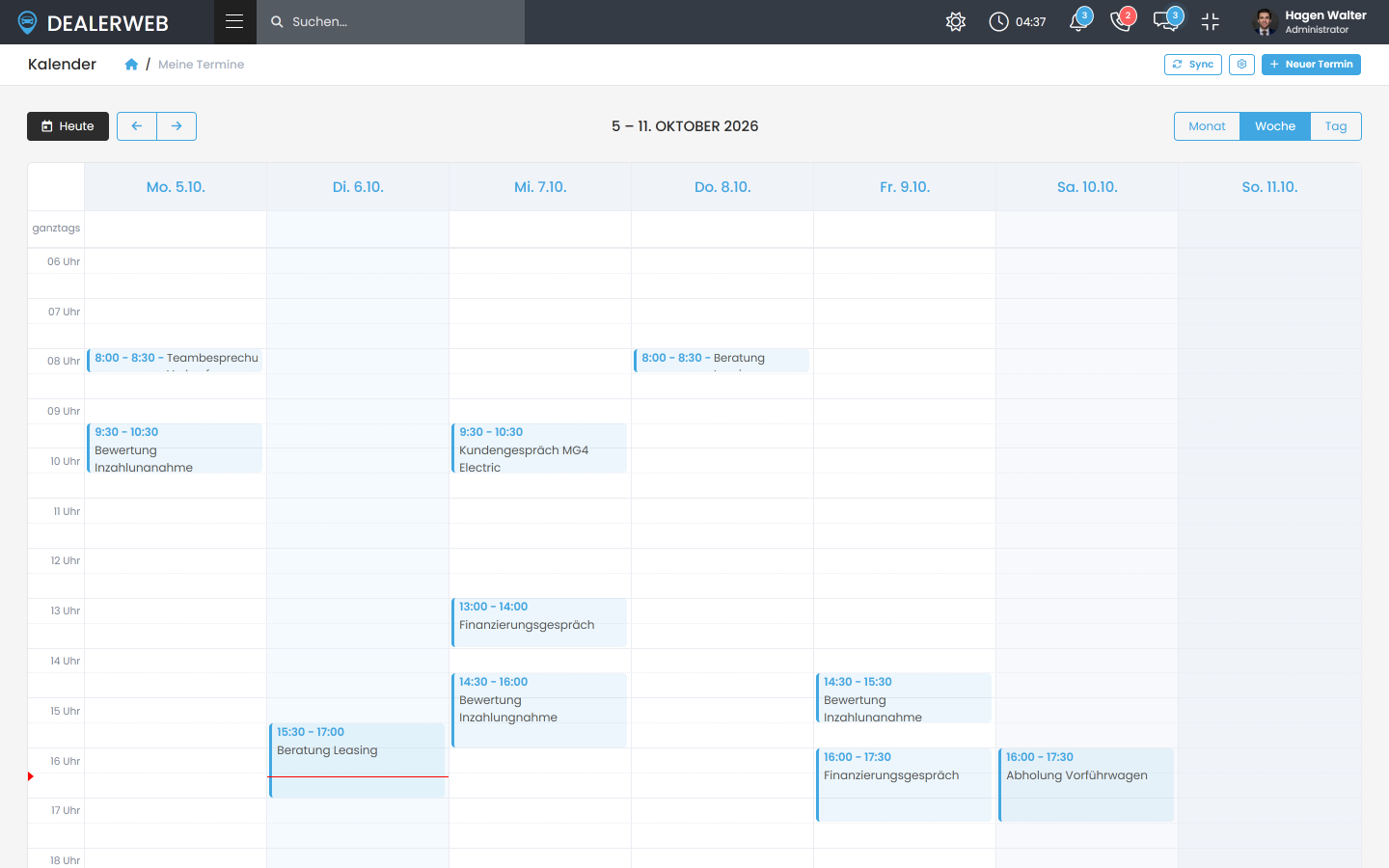1389x868 pixels.
Task: Create a Neuer Termin
Action: coord(1311,65)
